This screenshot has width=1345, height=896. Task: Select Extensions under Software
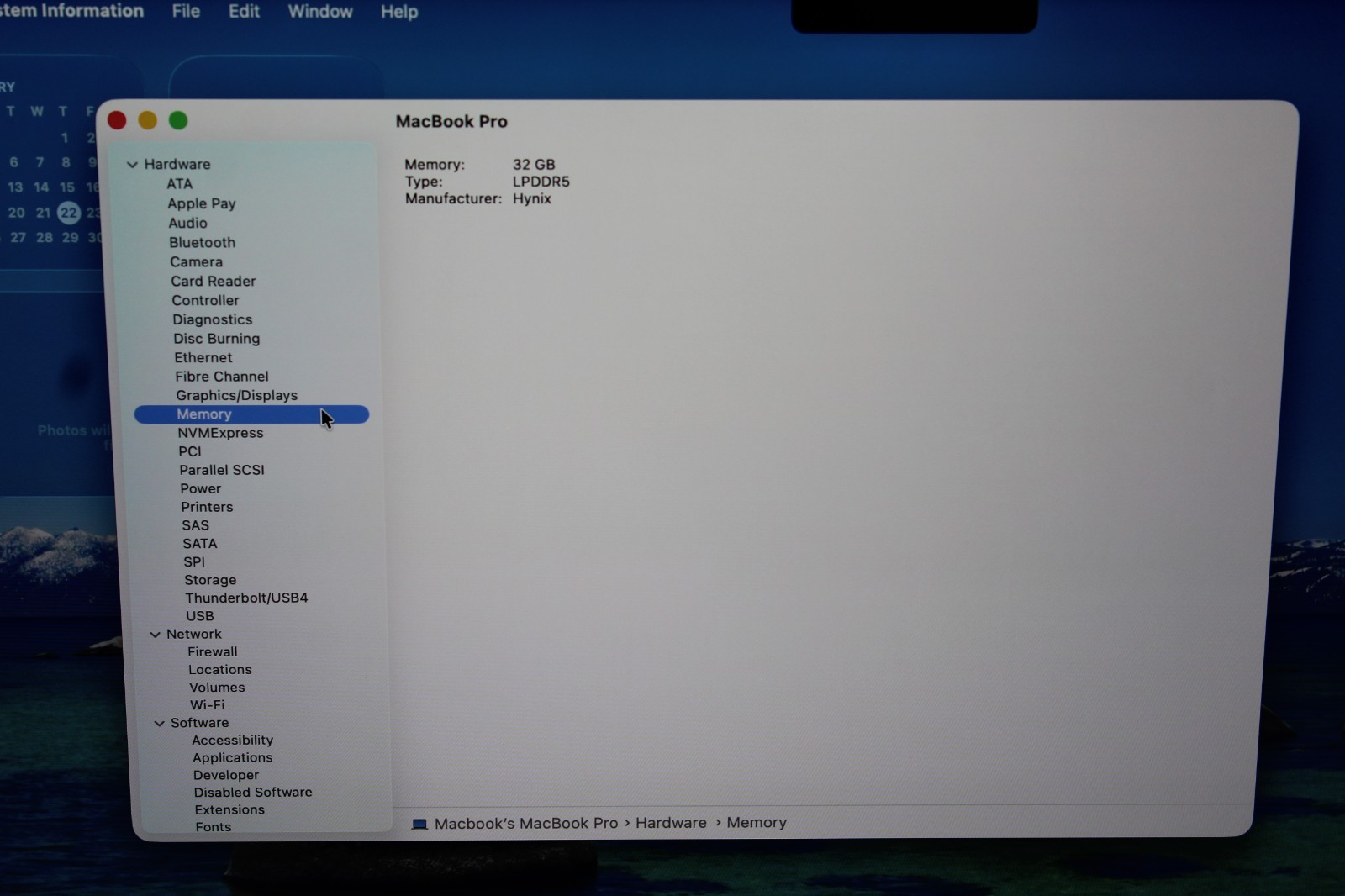tap(229, 810)
